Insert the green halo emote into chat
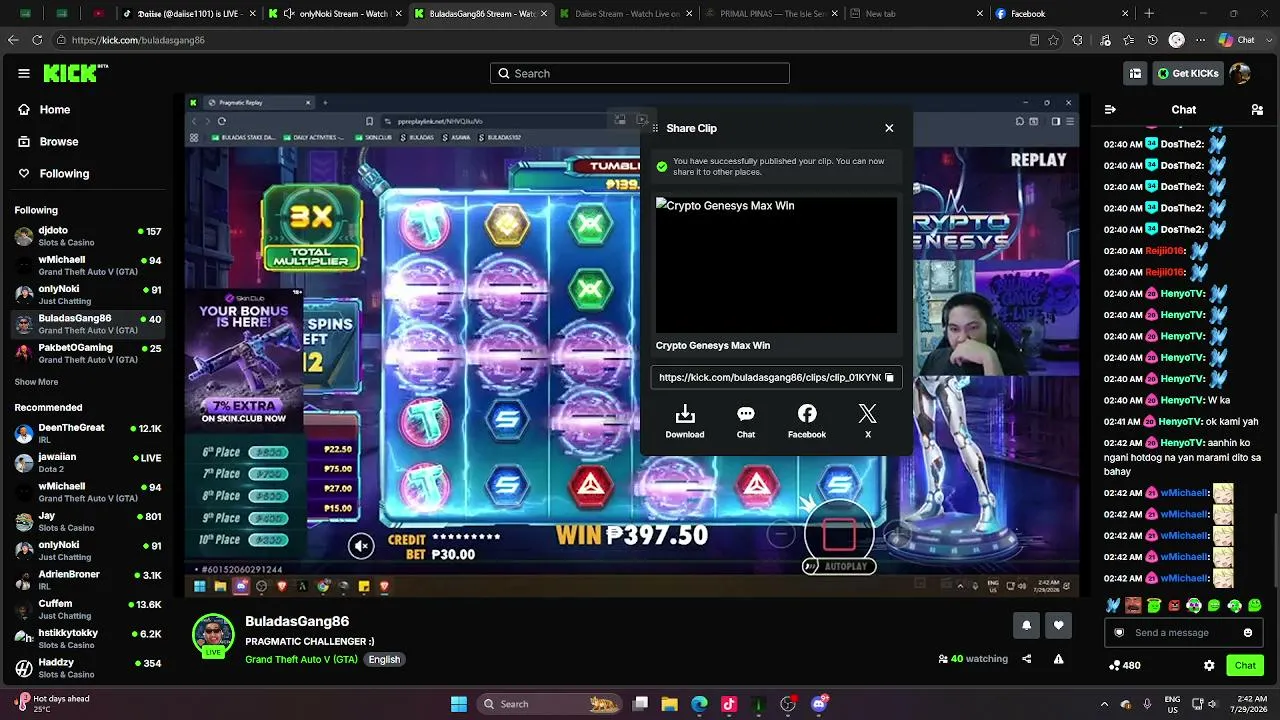The image size is (1280, 720). click(x=1153, y=605)
